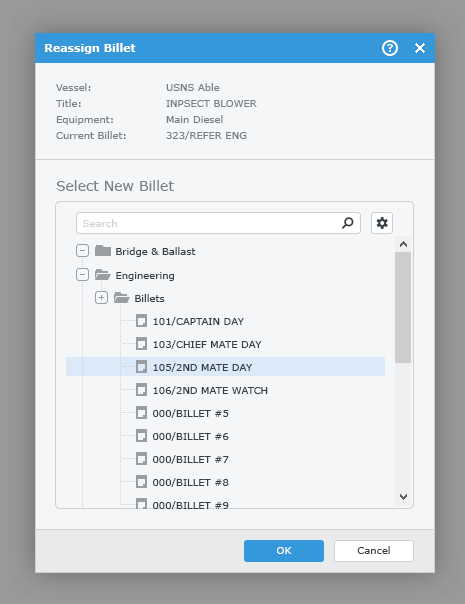Click the Billets folder icon

122,298
